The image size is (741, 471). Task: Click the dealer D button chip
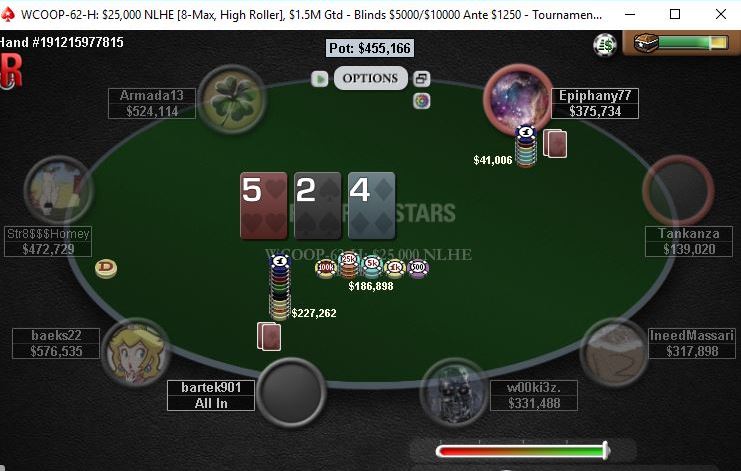[x=106, y=268]
